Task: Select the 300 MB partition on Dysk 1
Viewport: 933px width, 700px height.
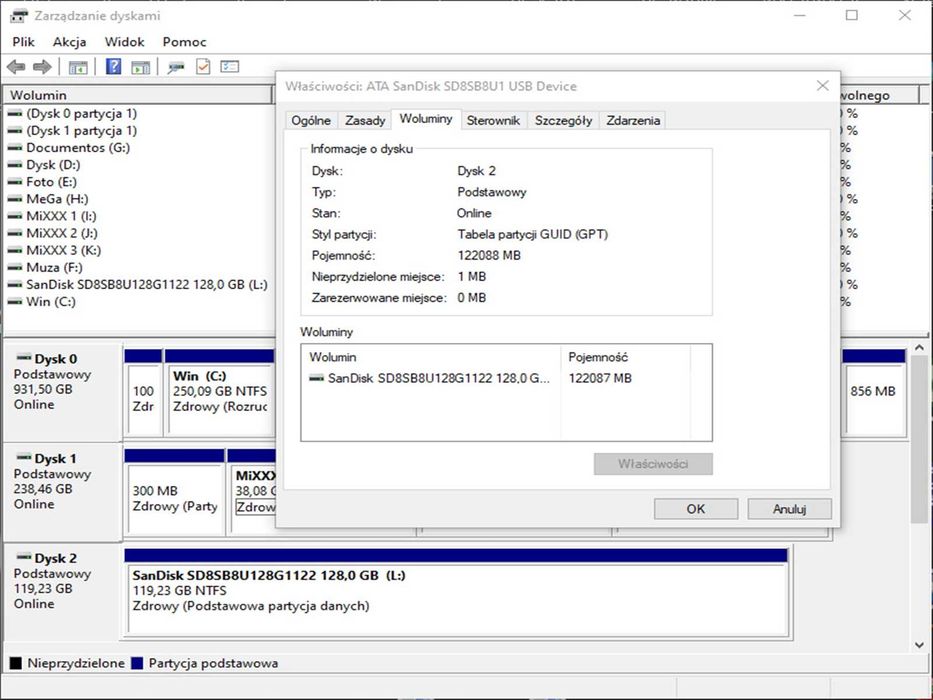Action: click(x=174, y=492)
